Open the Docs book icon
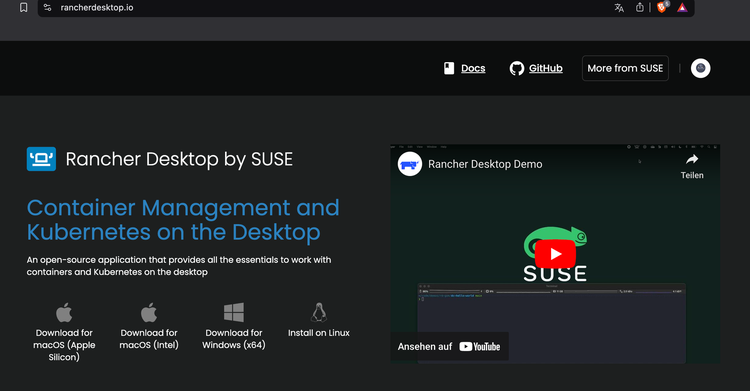Screen dimensions: 750x391 pyautogui.click(x=449, y=68)
